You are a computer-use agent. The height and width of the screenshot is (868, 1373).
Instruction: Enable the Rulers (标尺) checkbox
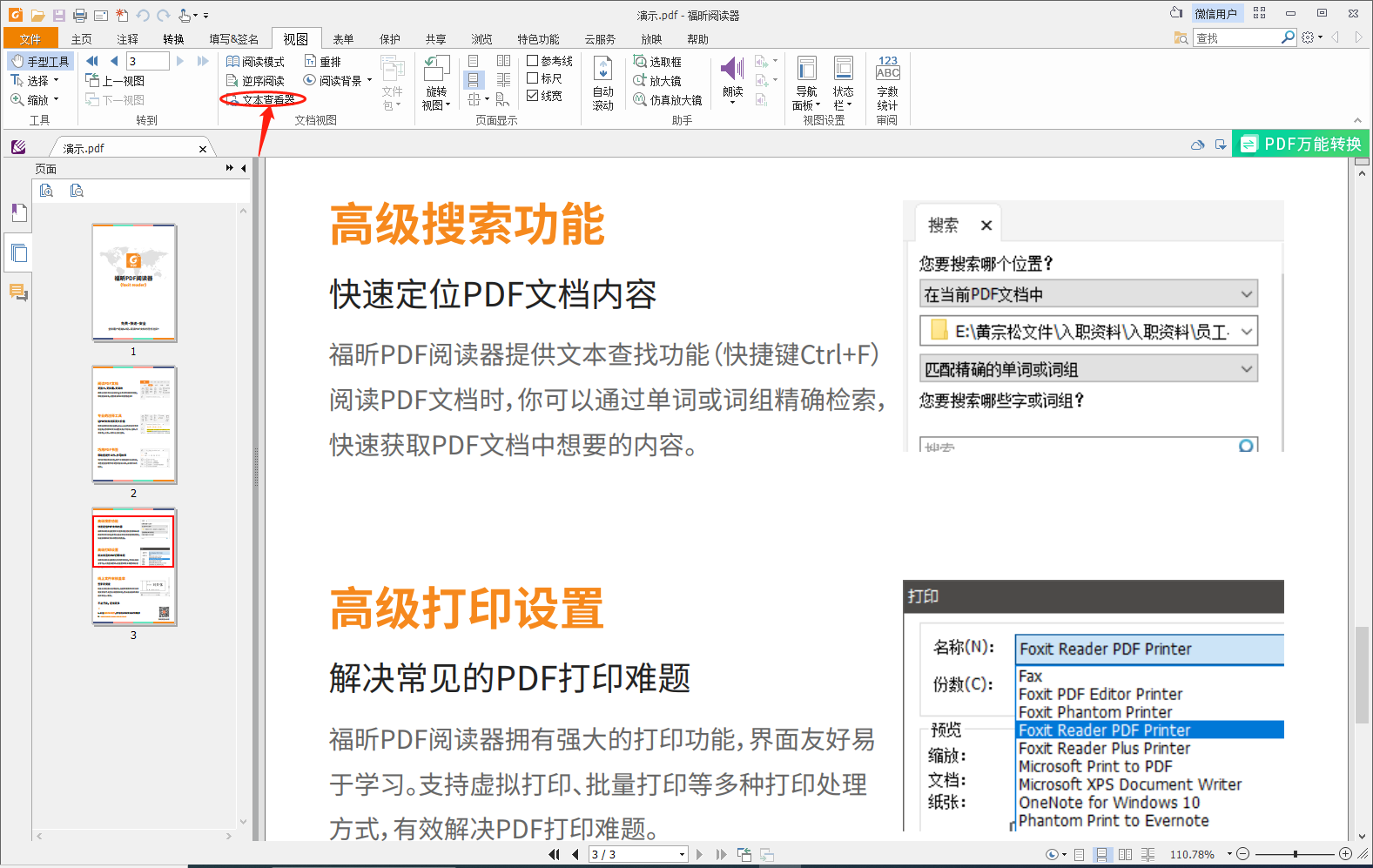[x=533, y=78]
